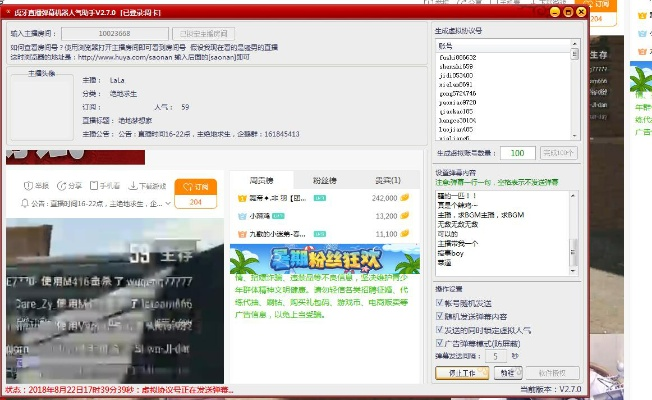Screen dimensions: 652x400
Task: Click the 下载游戏 download icon
Action: (133, 185)
